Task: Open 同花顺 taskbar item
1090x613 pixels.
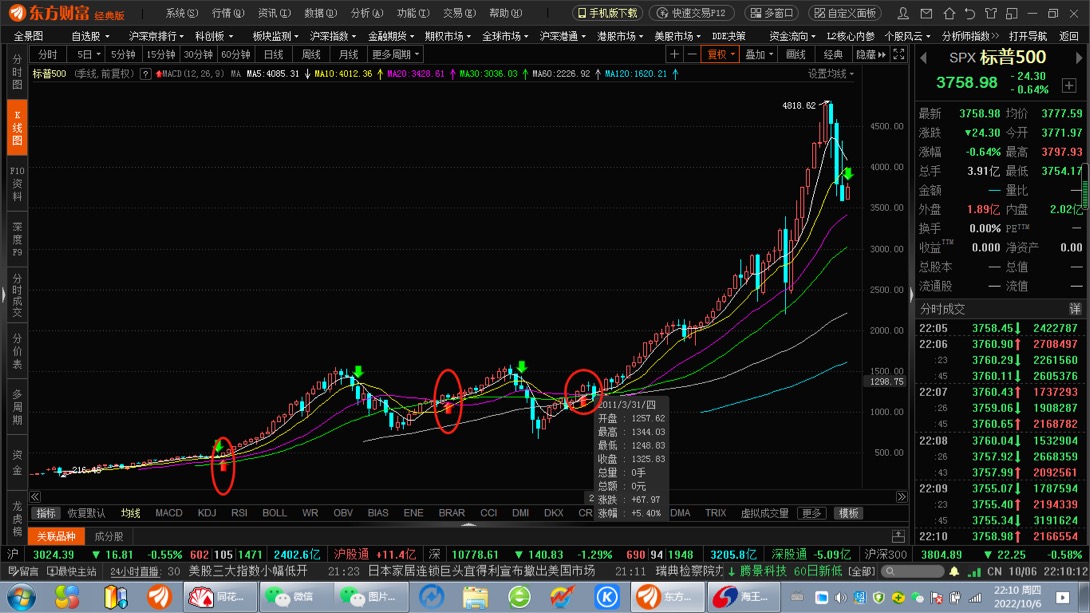Action: (x=219, y=597)
